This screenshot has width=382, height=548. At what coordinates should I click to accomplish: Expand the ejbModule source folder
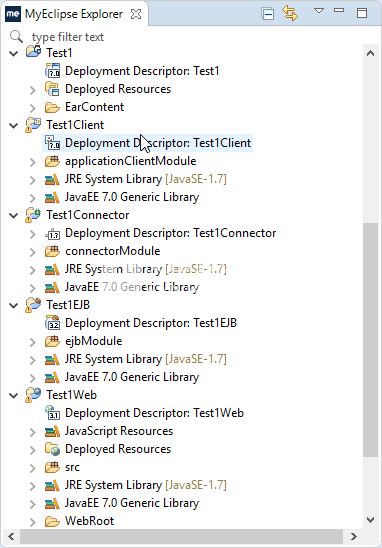[33, 342]
